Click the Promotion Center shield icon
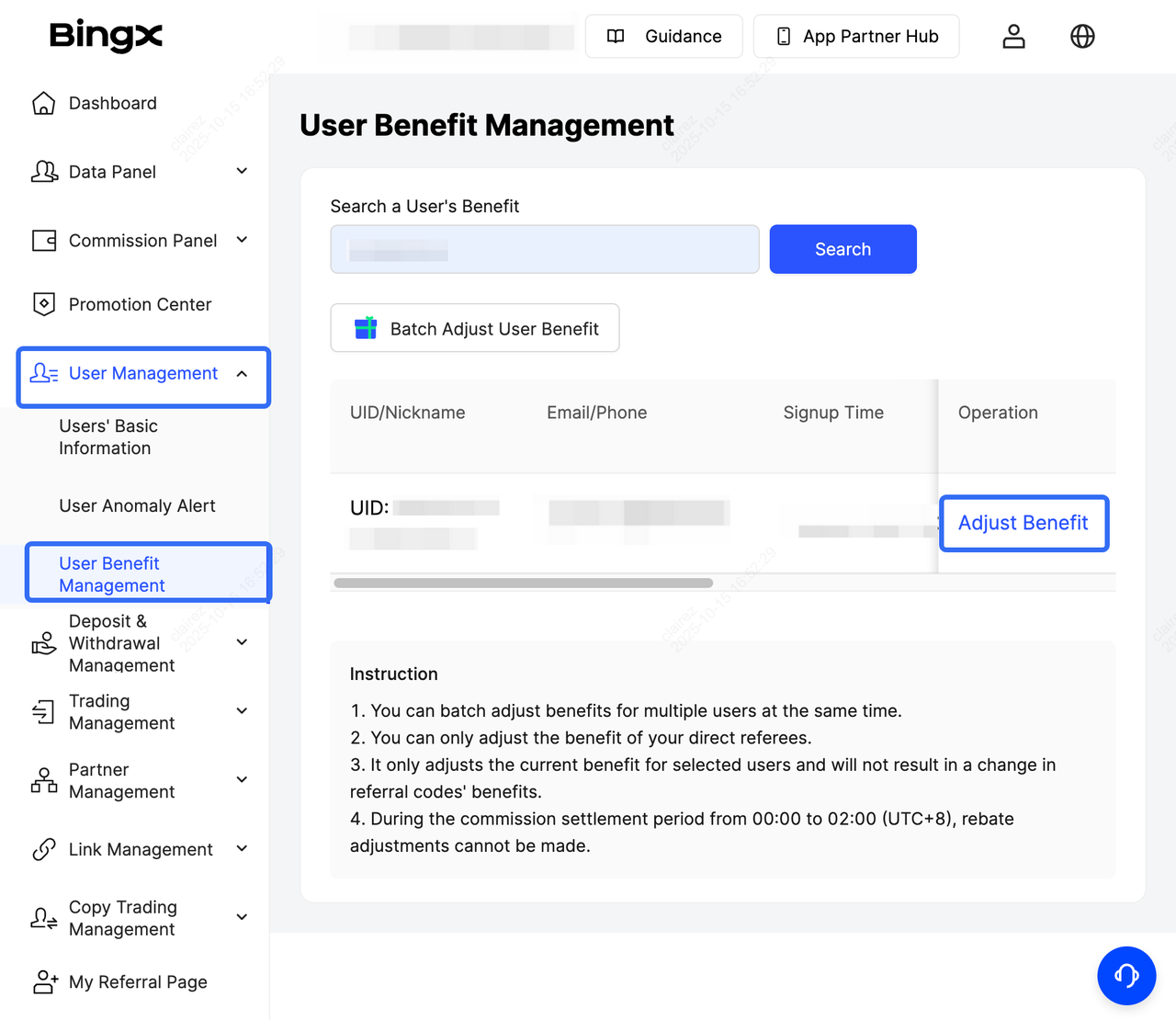 [x=43, y=304]
